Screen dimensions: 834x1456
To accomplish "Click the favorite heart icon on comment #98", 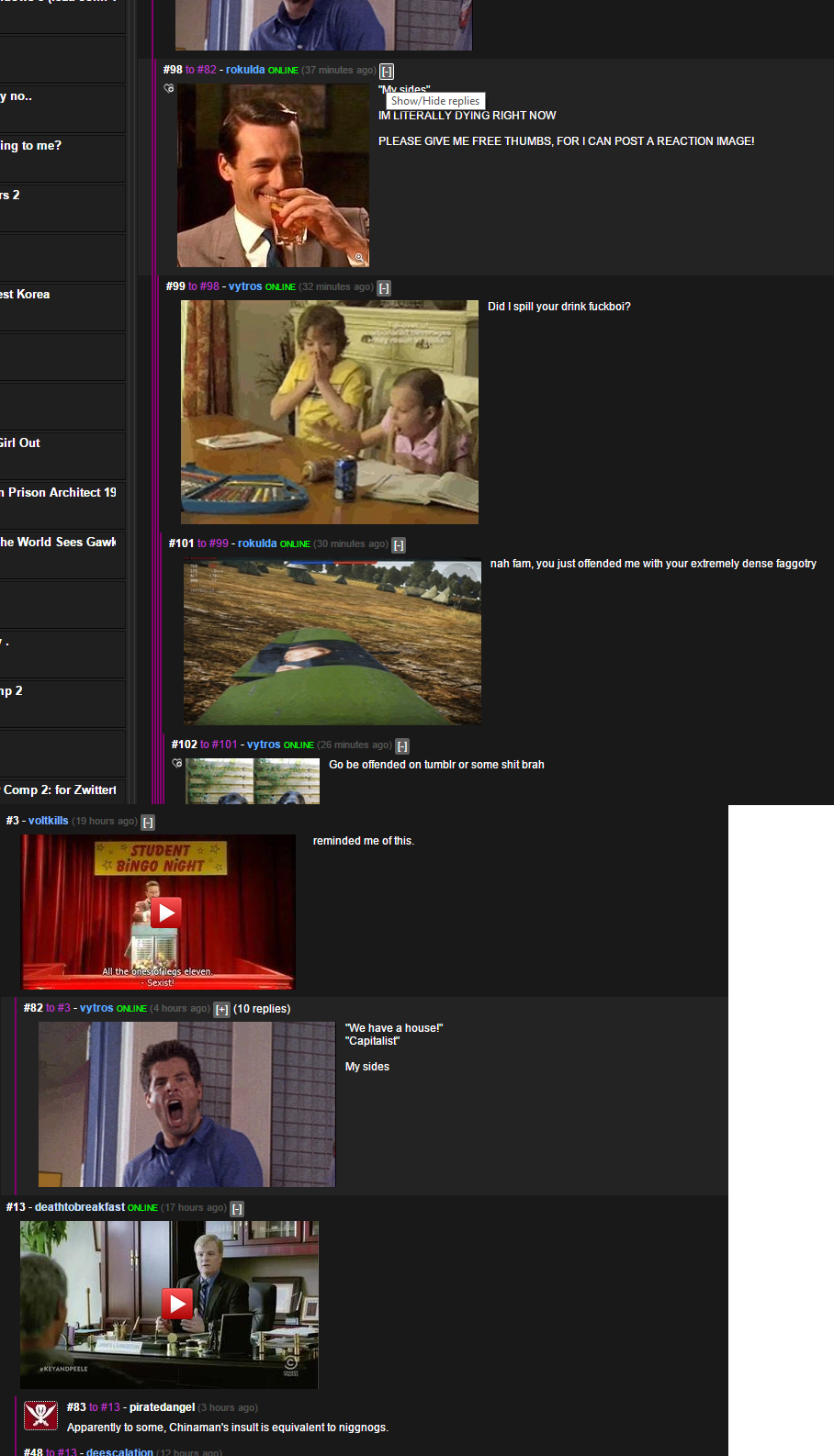I will [x=169, y=89].
